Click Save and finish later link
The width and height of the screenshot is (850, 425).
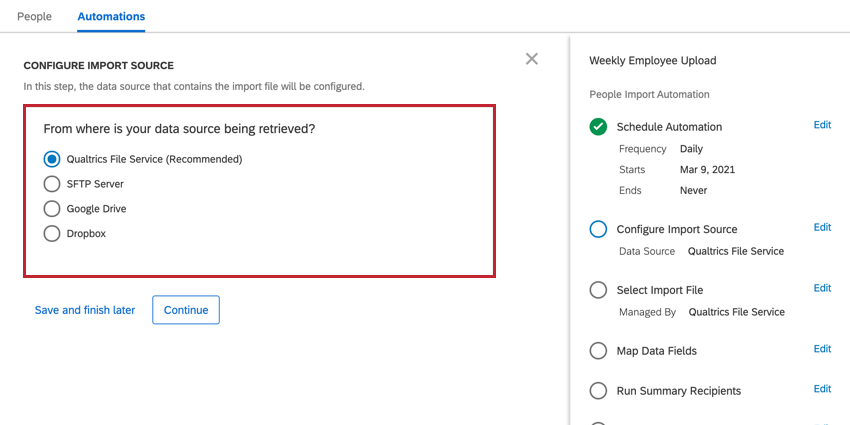(x=85, y=310)
